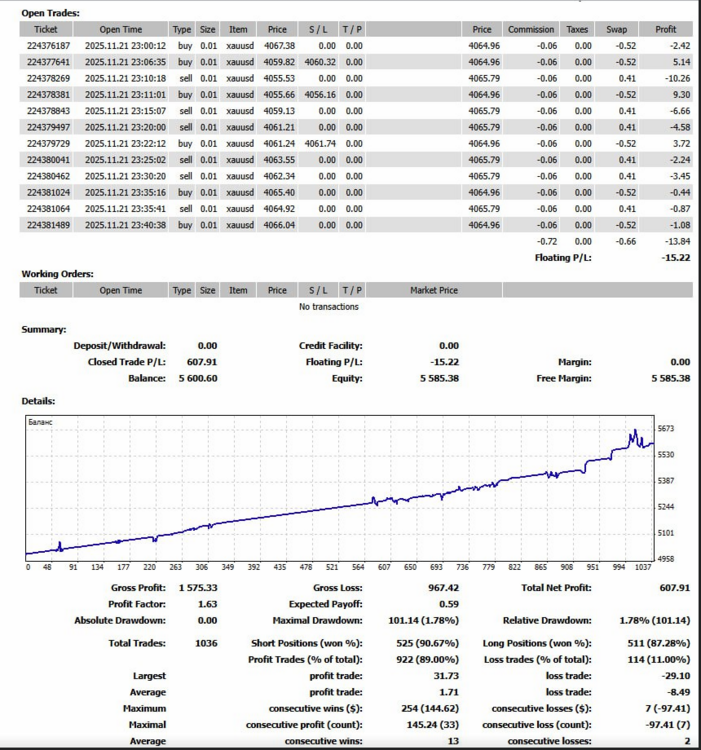Click the Taxes column header
The image size is (701, 750).
[x=577, y=30]
